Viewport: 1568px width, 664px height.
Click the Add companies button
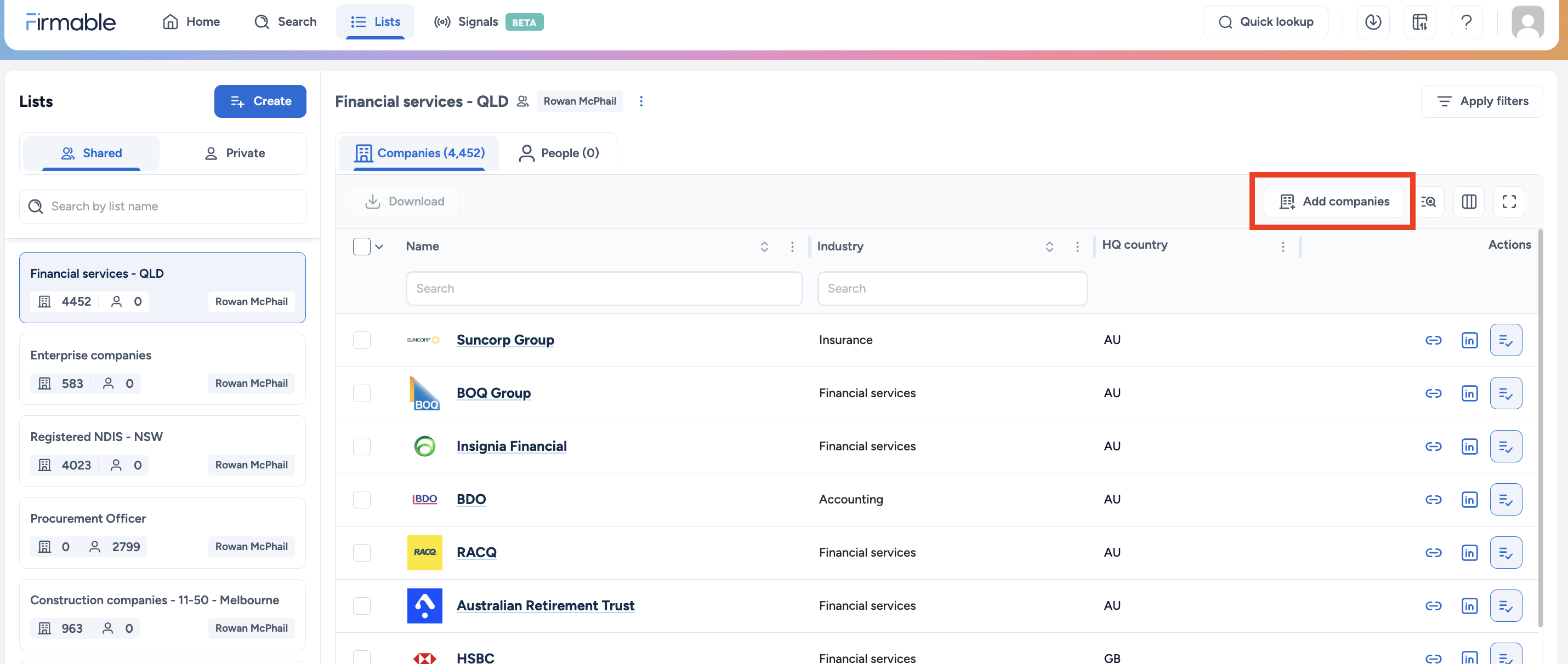[x=1334, y=201]
